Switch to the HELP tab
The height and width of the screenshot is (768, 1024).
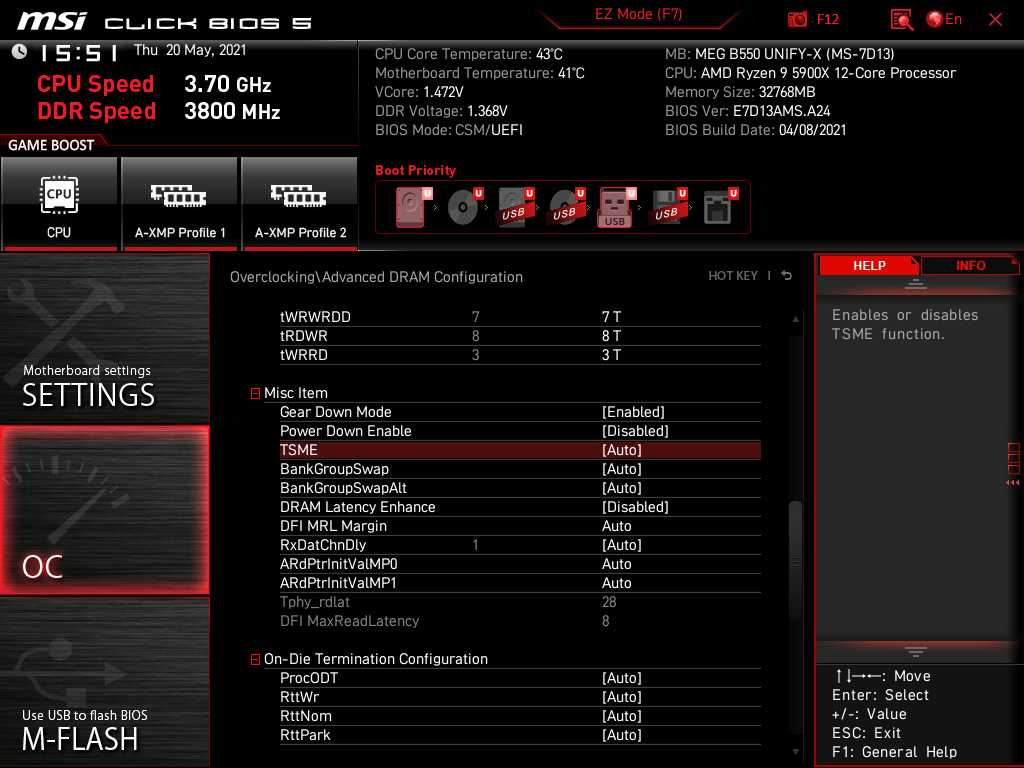869,266
